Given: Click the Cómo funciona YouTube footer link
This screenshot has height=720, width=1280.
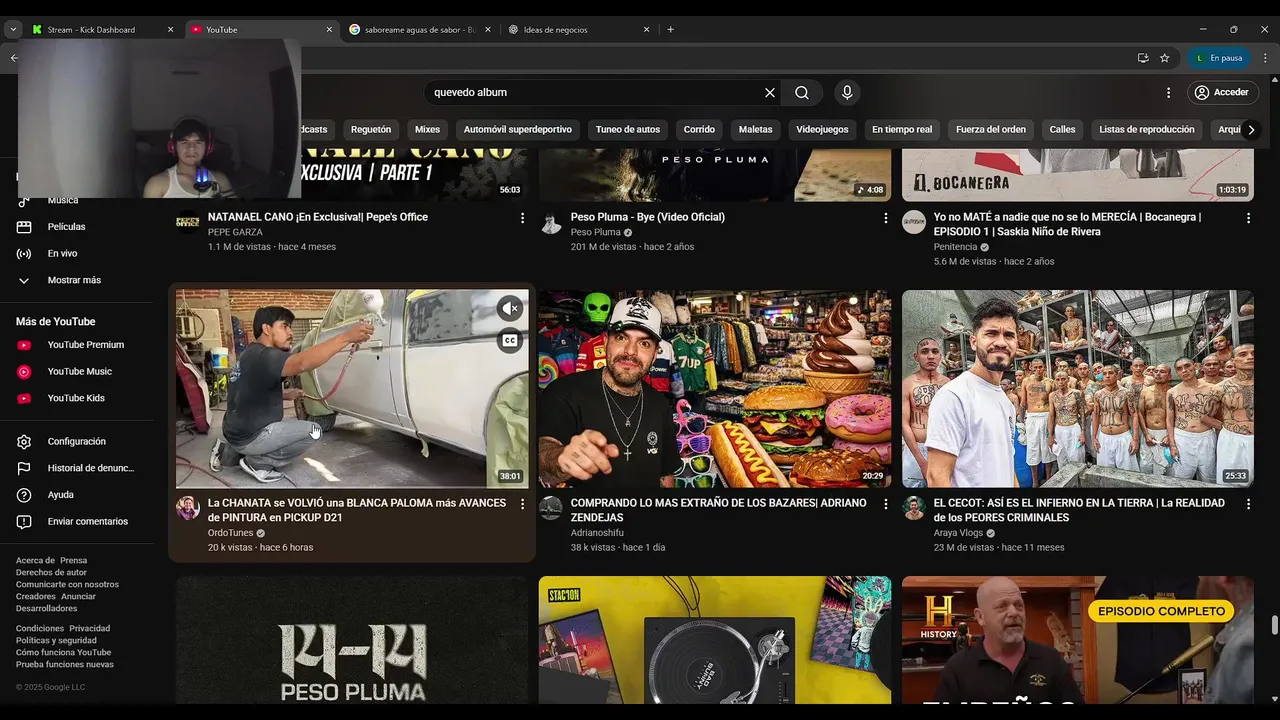Looking at the screenshot, I should 63,652.
